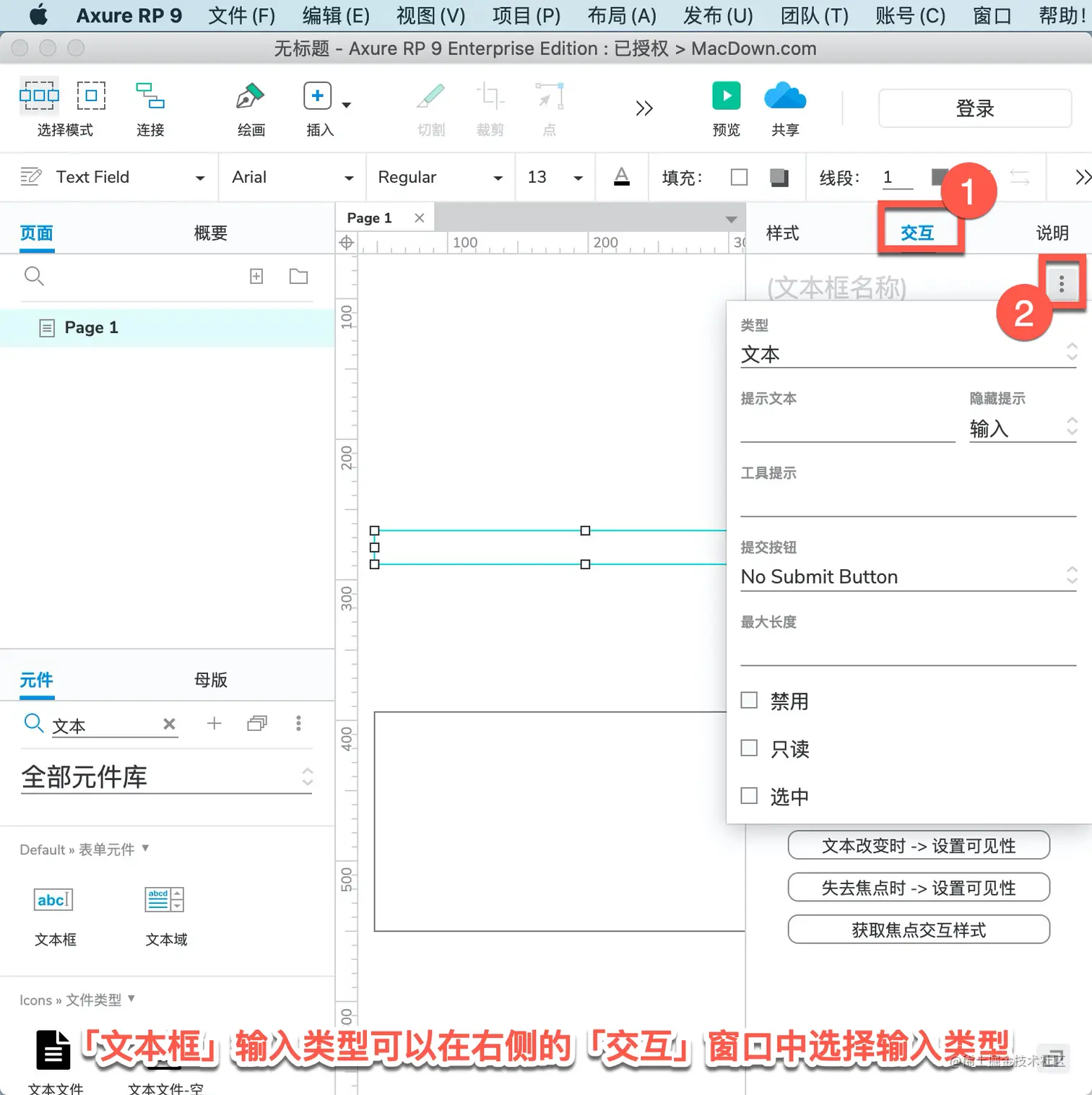
Task: Click the pages search magnifier icon
Action: point(34,276)
